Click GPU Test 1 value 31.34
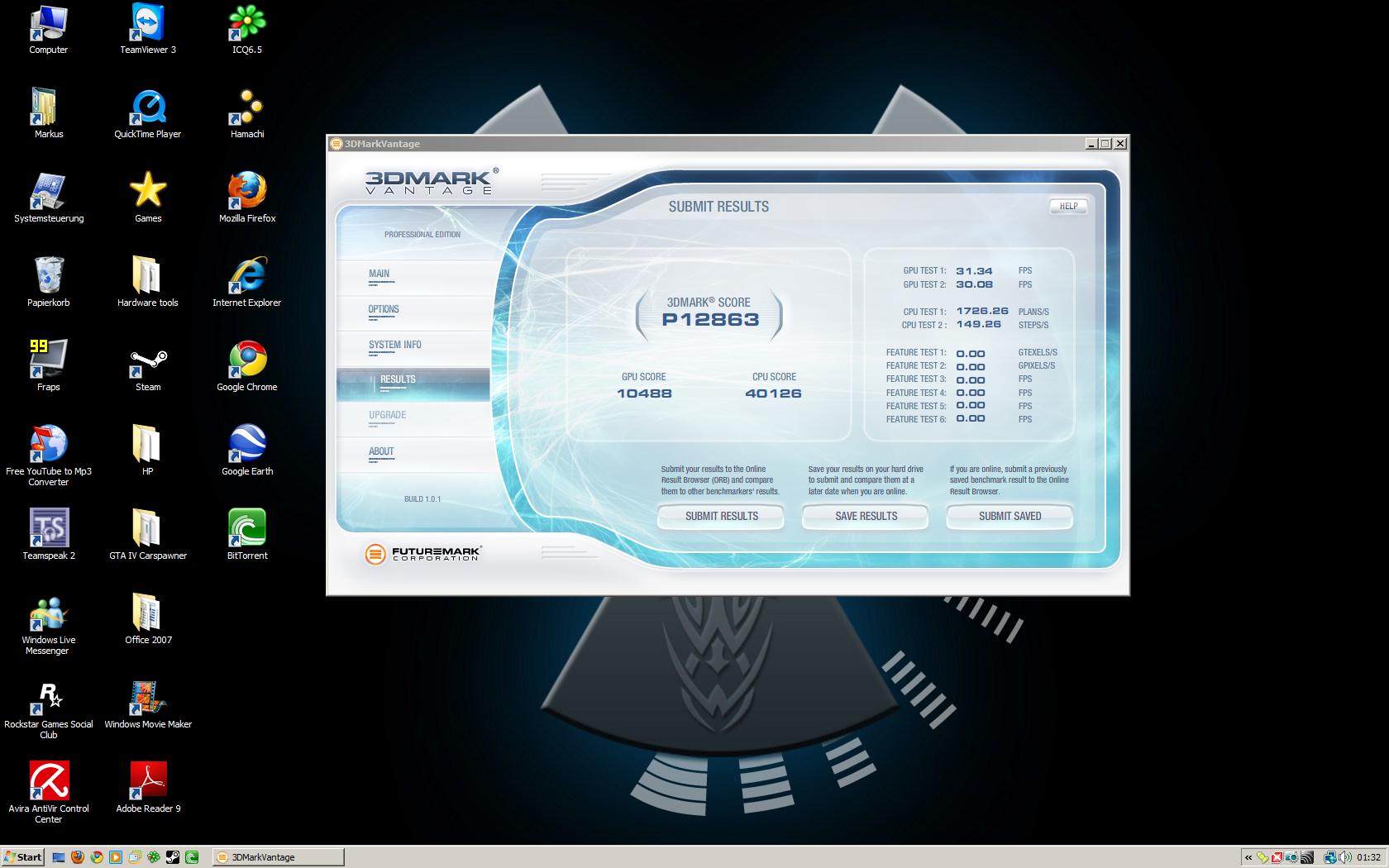Screen dimensions: 1389x868 pyautogui.click(x=974, y=271)
